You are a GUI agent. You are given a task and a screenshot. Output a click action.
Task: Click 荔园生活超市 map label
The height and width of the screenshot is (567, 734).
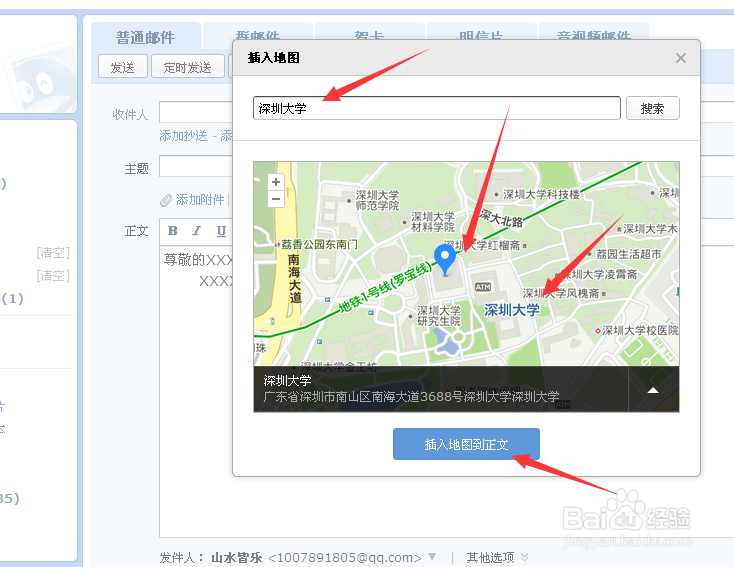(628, 254)
